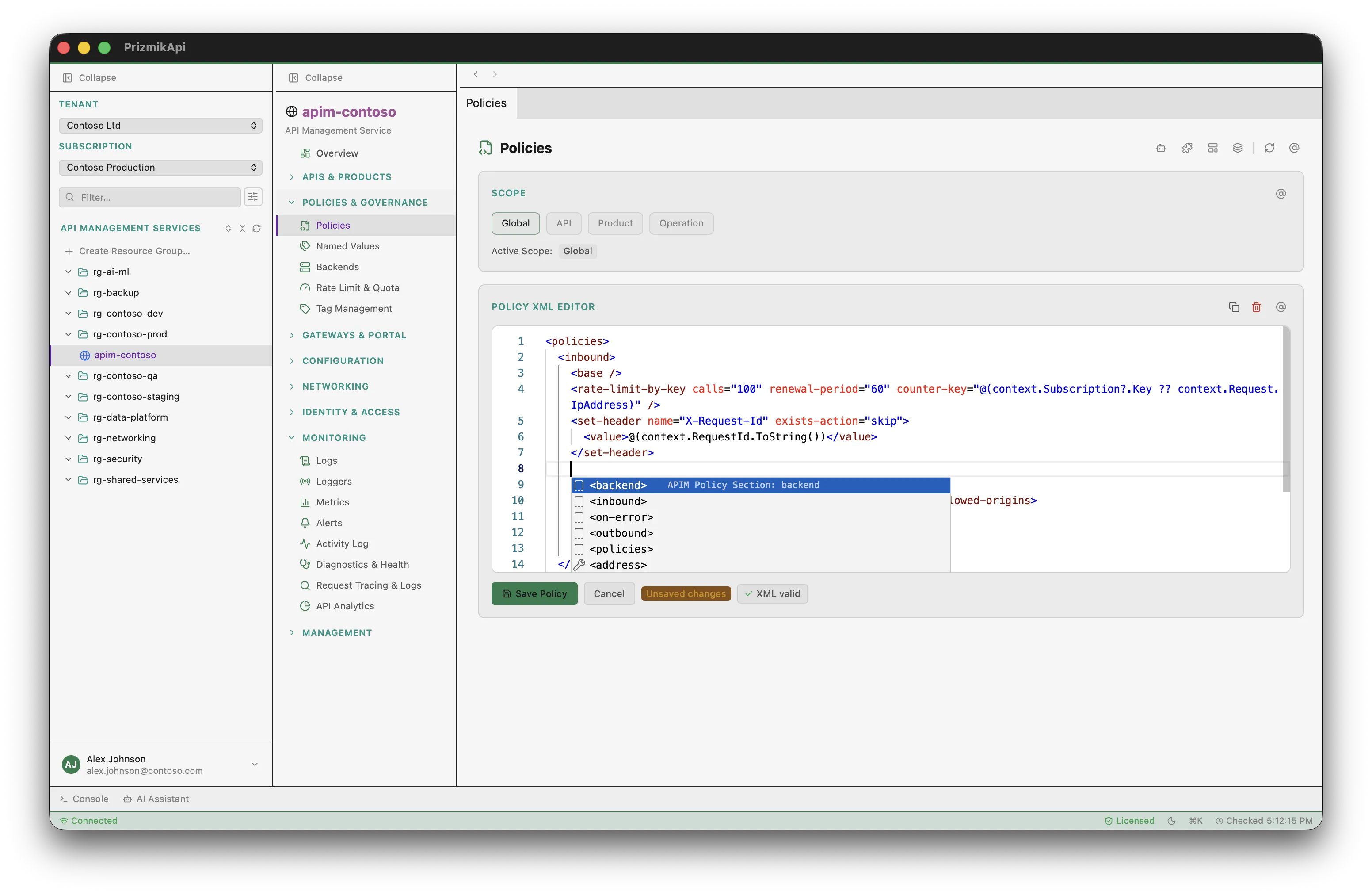Refresh the API Management Services list
1372x895 pixels.
tap(257, 228)
